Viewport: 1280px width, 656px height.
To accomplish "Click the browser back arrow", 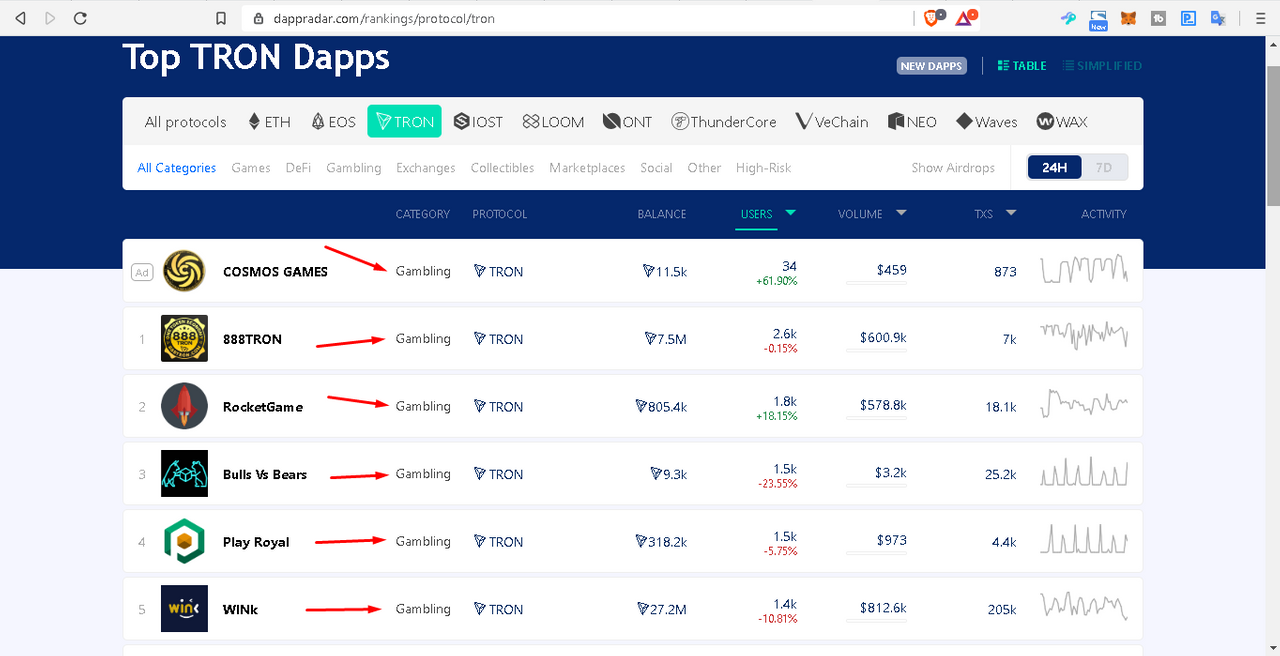I will 21,18.
